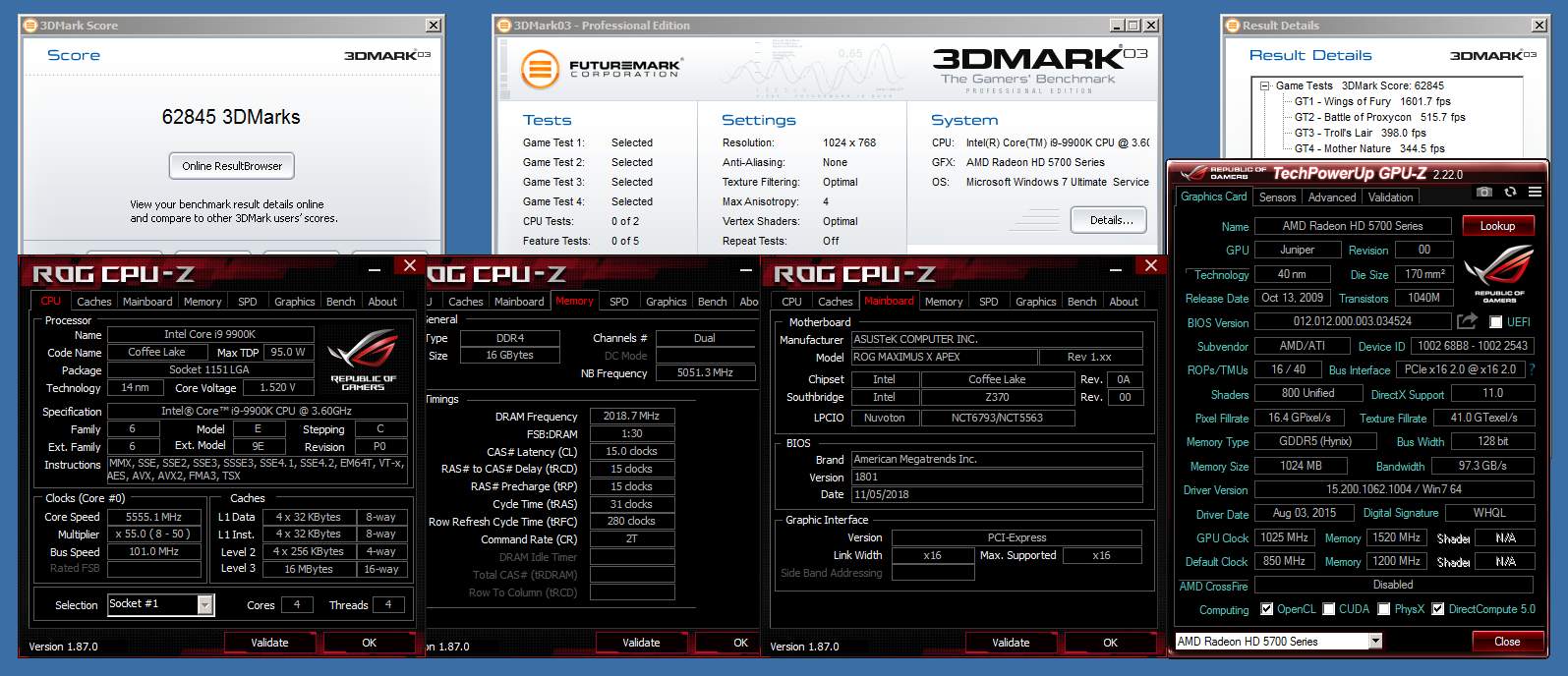This screenshot has height=676, width=1568.
Task: Click the ROG logo in the CPU-Z processor window
Action: [x=363, y=360]
